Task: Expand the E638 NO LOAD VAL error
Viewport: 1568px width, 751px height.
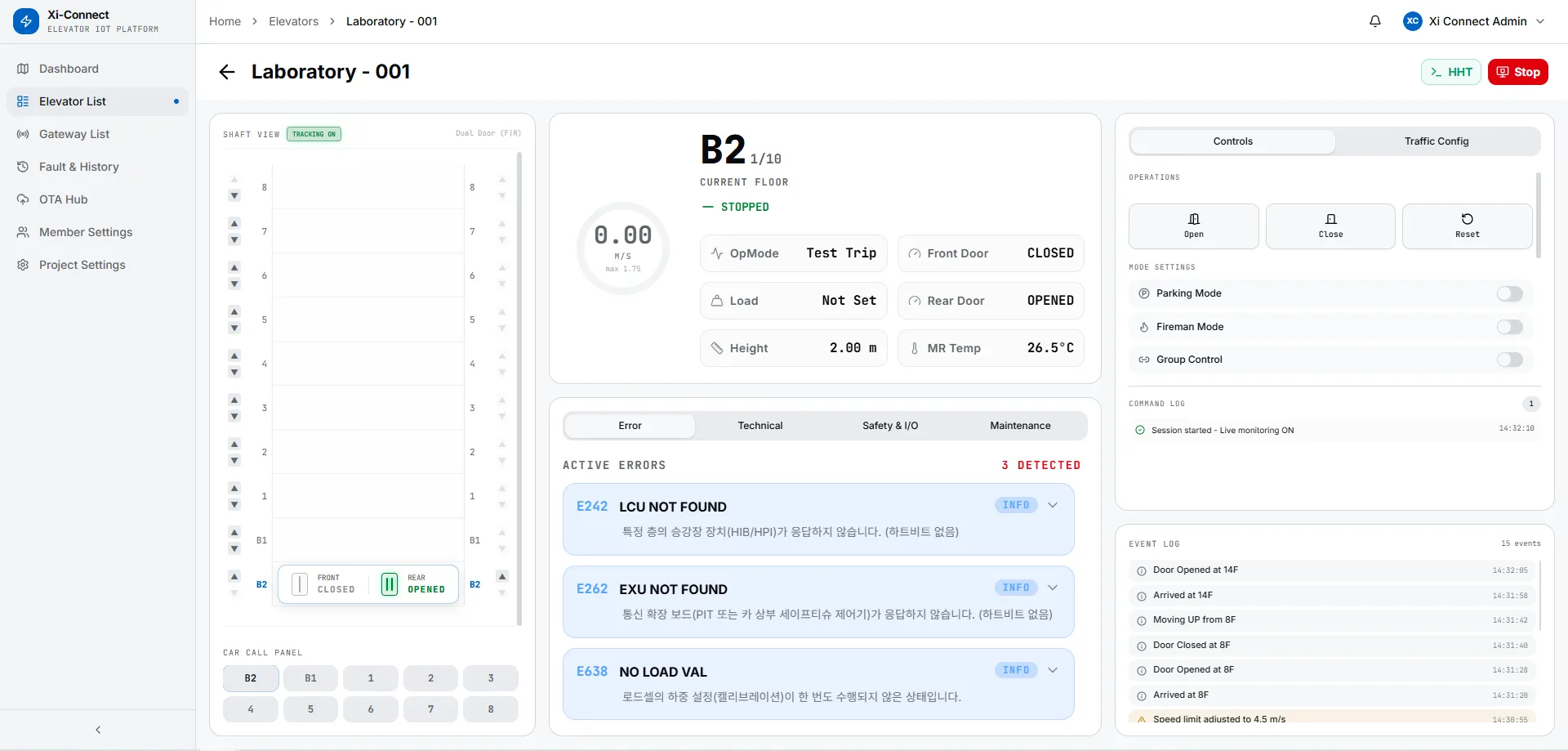Action: (x=1053, y=670)
